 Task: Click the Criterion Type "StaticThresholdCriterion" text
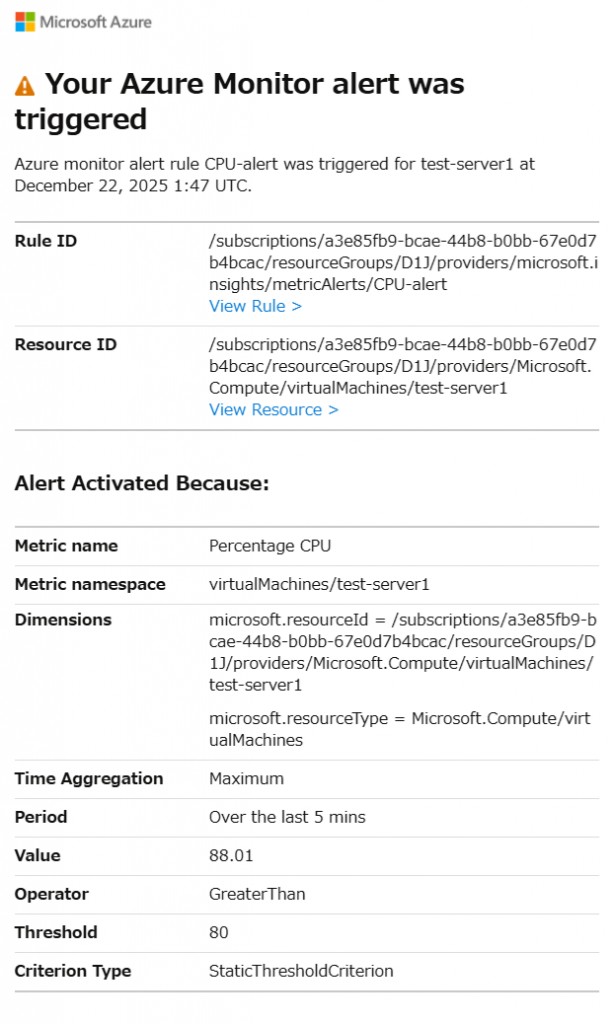[301, 971]
